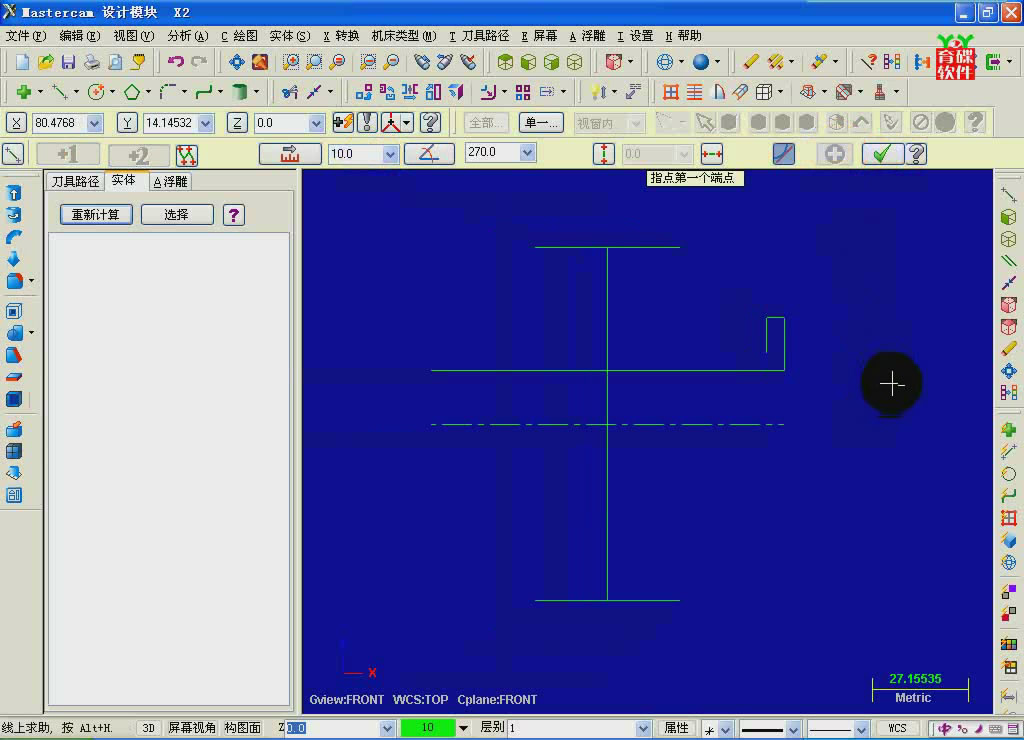Image resolution: width=1024 pixels, height=740 pixels.
Task: Click the FastPoint plus-lightning icon
Action: (343, 122)
